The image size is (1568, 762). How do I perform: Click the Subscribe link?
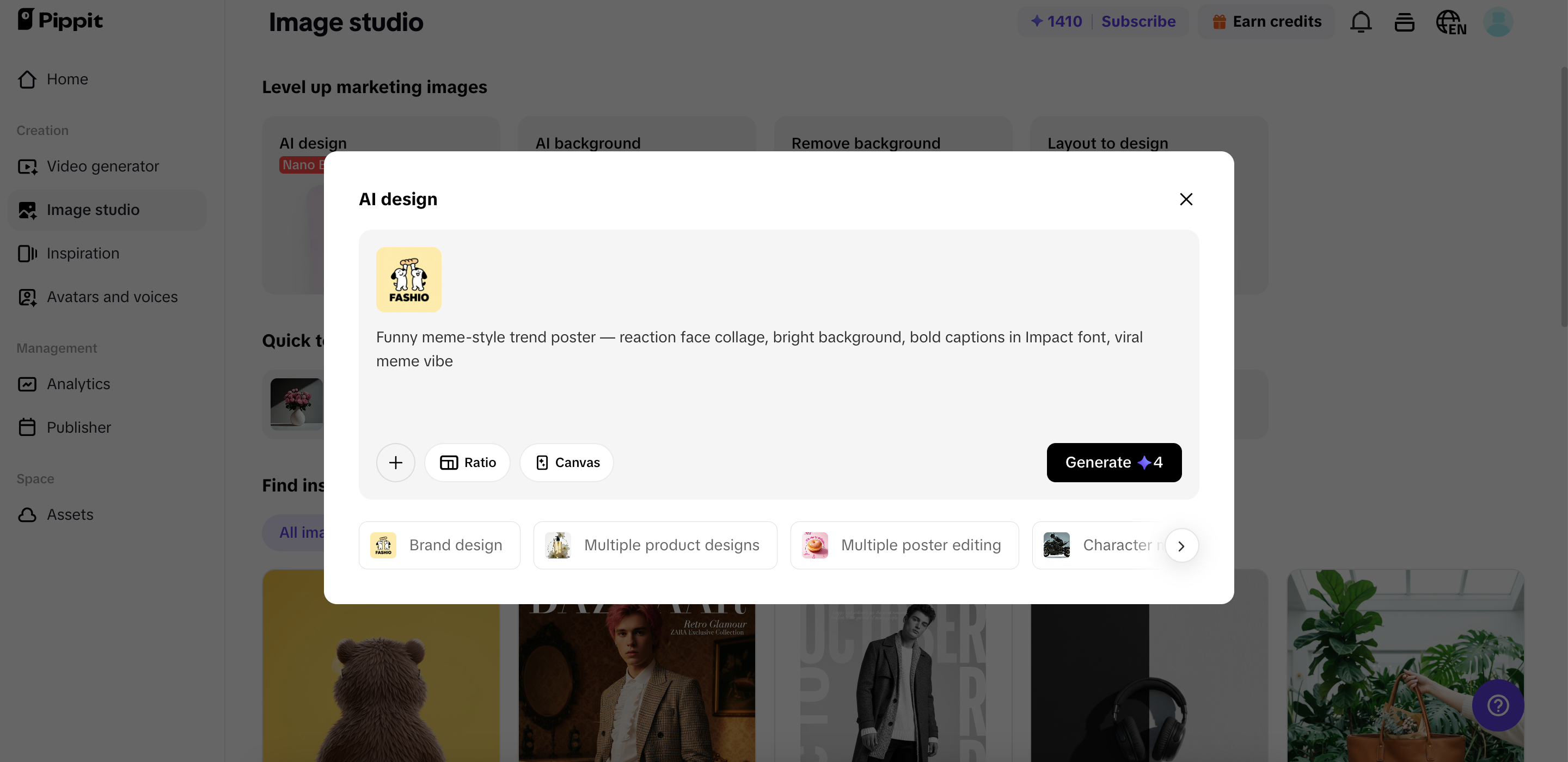1138,21
